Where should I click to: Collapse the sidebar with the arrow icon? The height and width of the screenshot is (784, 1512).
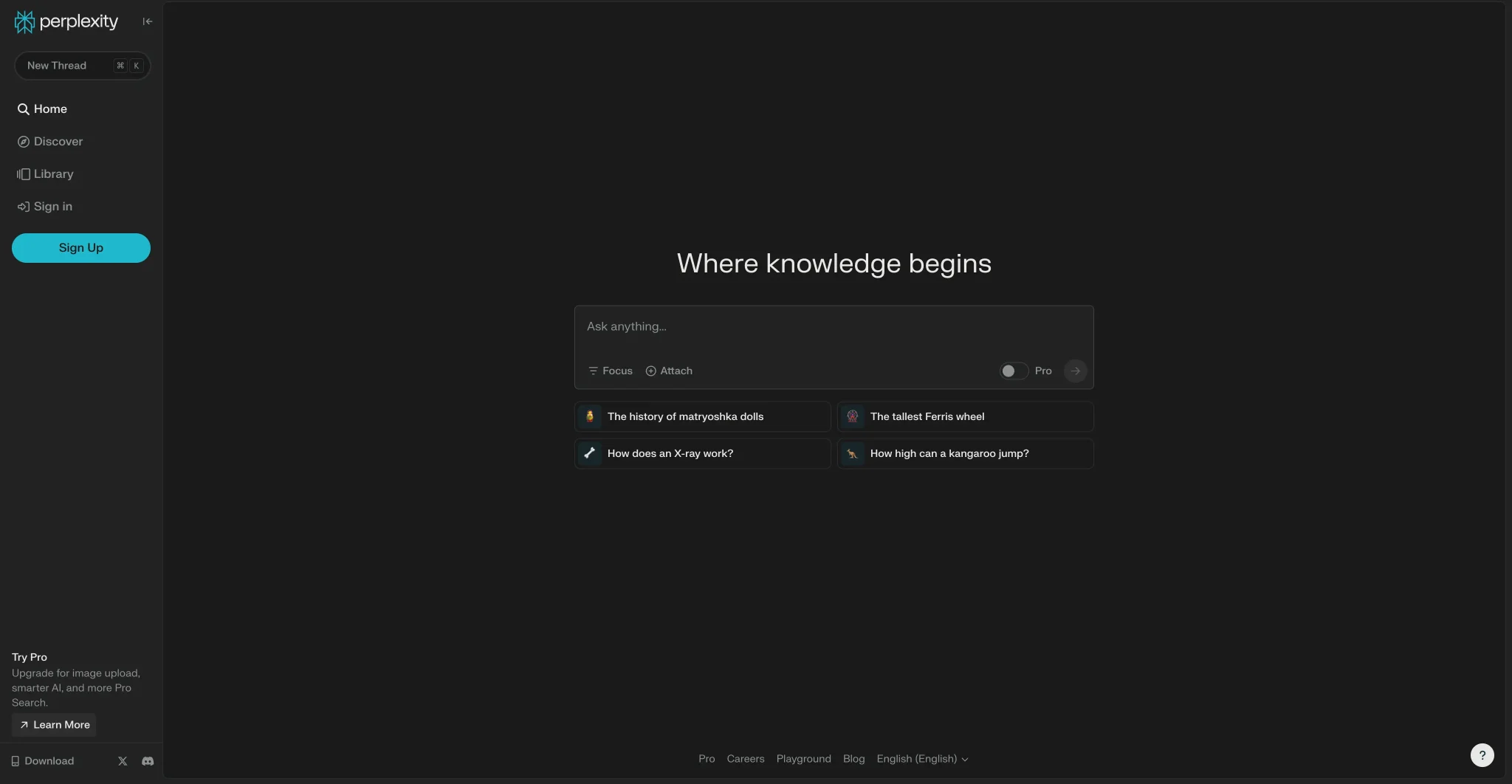[148, 21]
